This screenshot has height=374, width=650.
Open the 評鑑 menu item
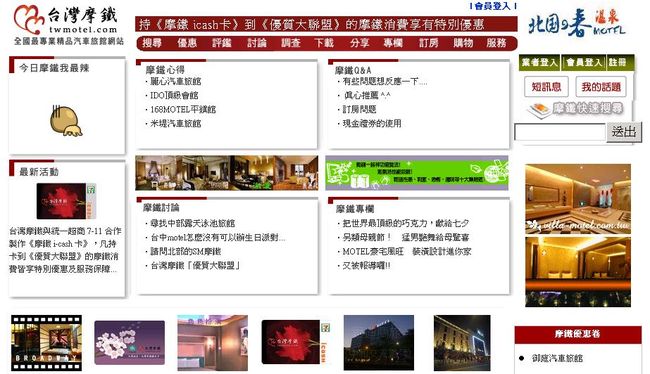[x=221, y=43]
